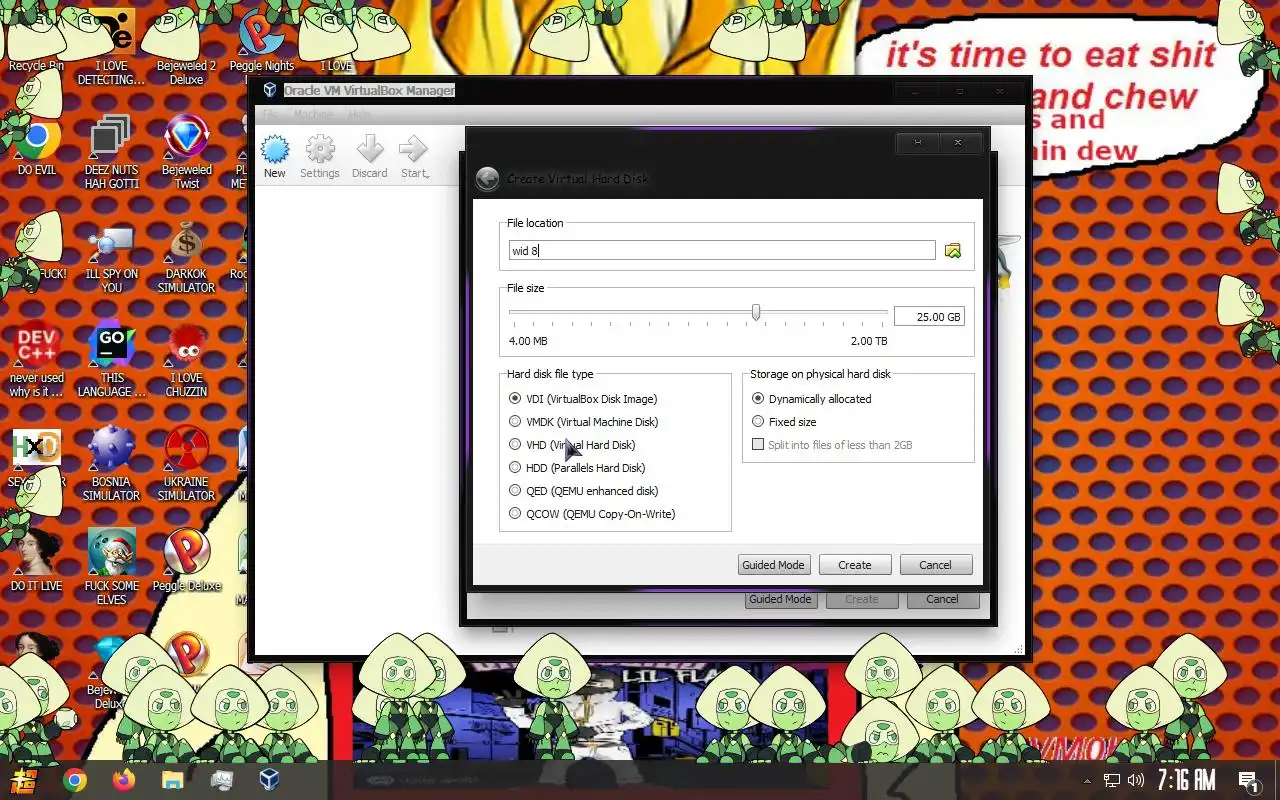Click the front Guided Mode button

click(x=773, y=565)
